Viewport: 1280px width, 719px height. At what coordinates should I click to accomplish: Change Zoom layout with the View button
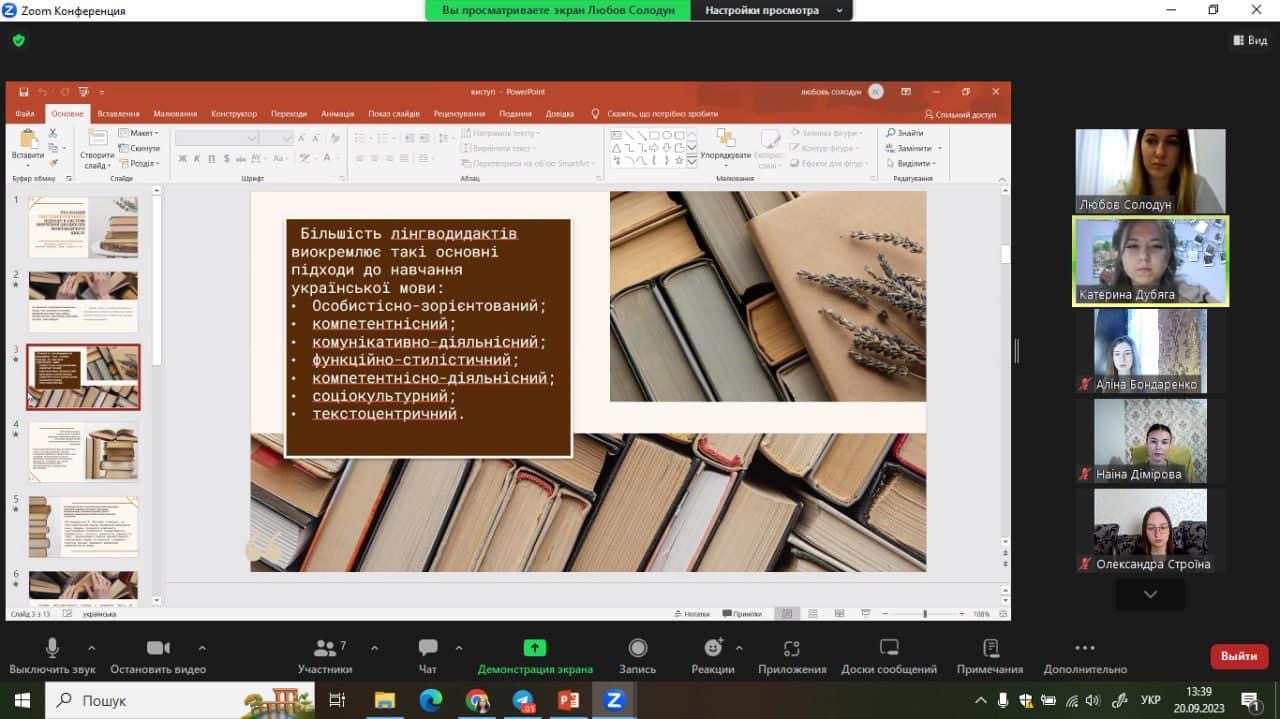click(x=1250, y=40)
